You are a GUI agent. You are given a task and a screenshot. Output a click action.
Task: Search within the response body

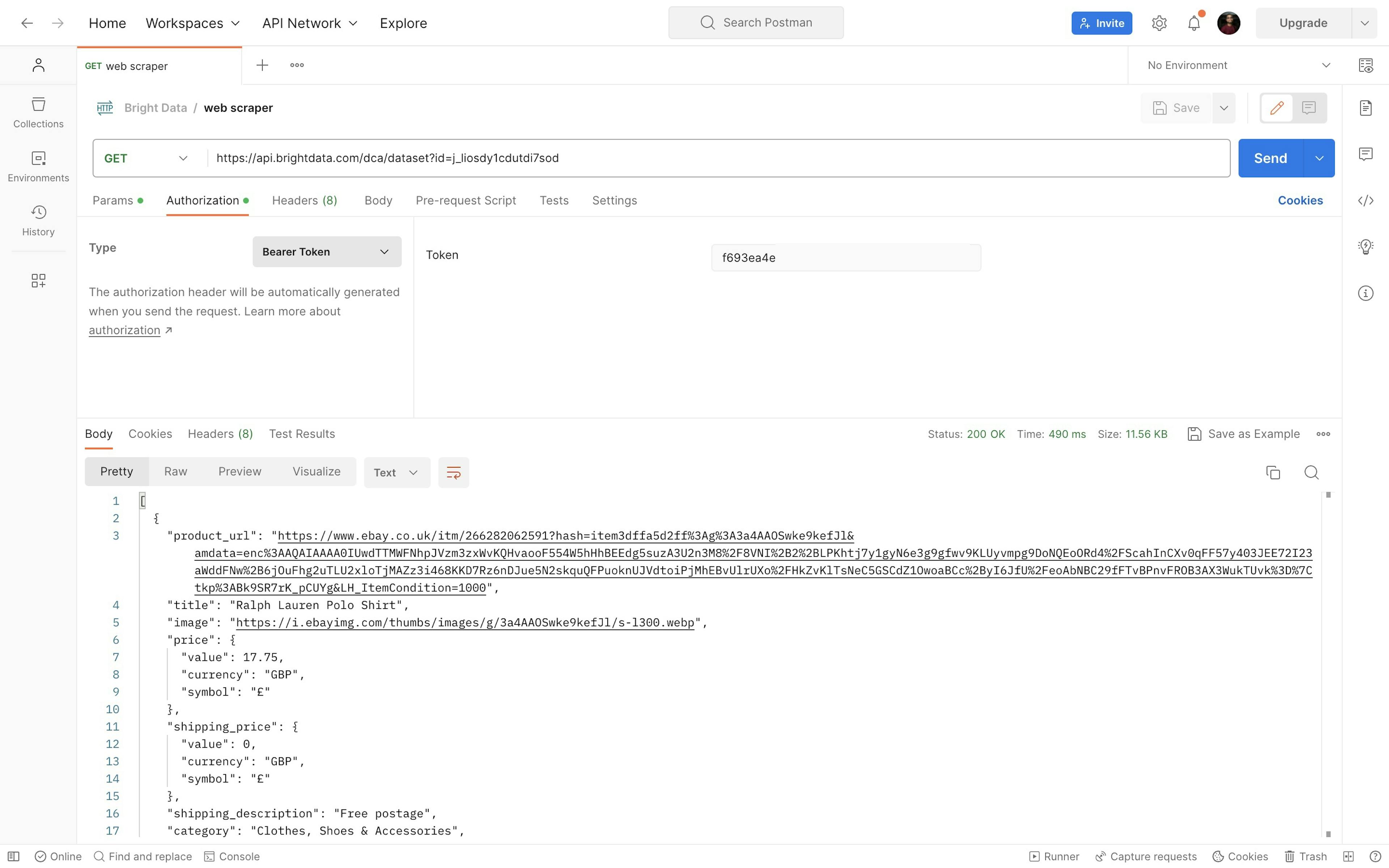1311,472
